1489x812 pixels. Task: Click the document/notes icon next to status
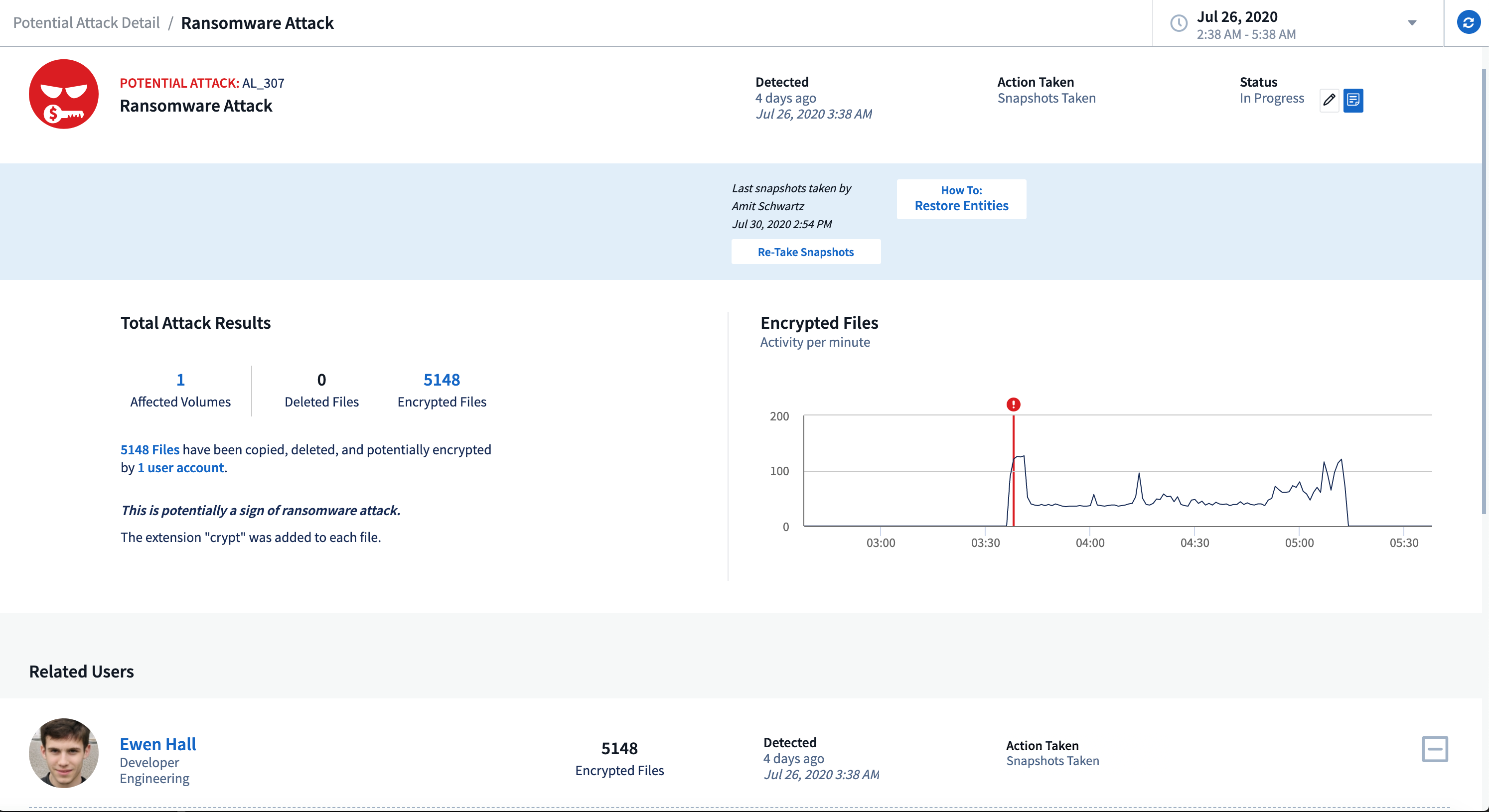point(1353,98)
